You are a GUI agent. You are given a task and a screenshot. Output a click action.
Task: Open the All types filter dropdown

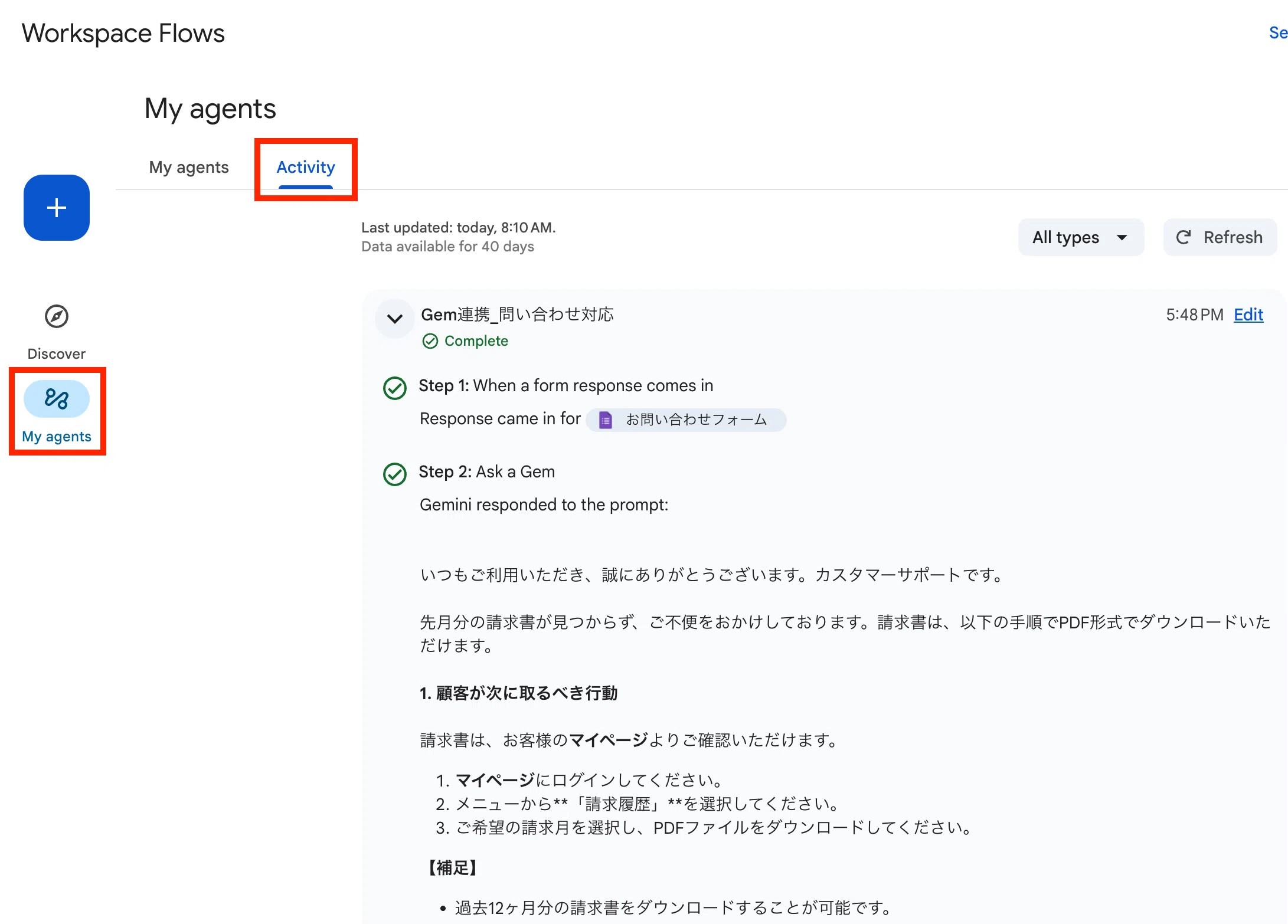[x=1081, y=237]
